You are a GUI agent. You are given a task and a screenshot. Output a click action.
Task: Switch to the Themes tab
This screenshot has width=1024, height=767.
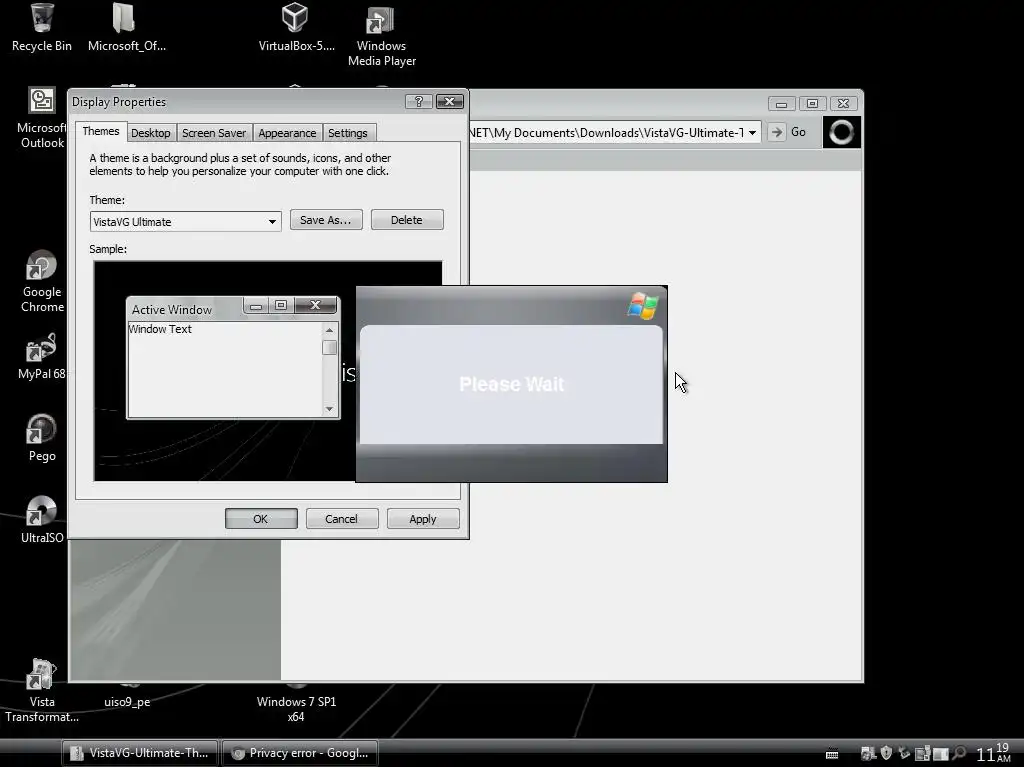[101, 131]
